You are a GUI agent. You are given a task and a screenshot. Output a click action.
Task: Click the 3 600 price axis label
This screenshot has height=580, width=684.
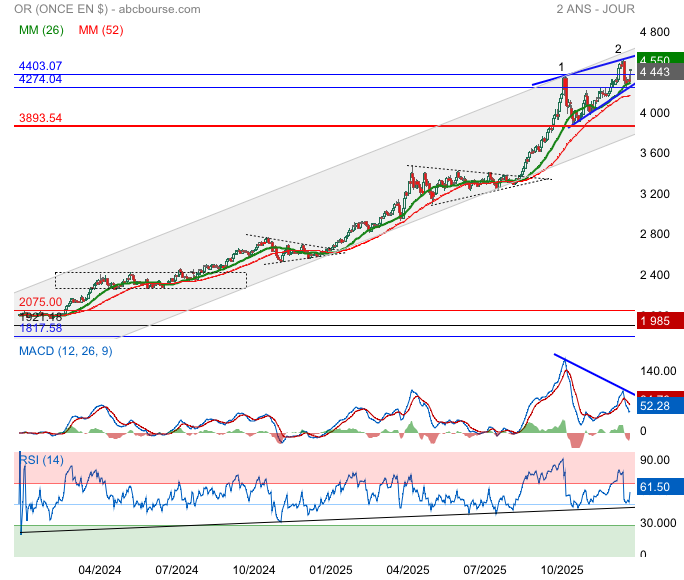coord(654,153)
